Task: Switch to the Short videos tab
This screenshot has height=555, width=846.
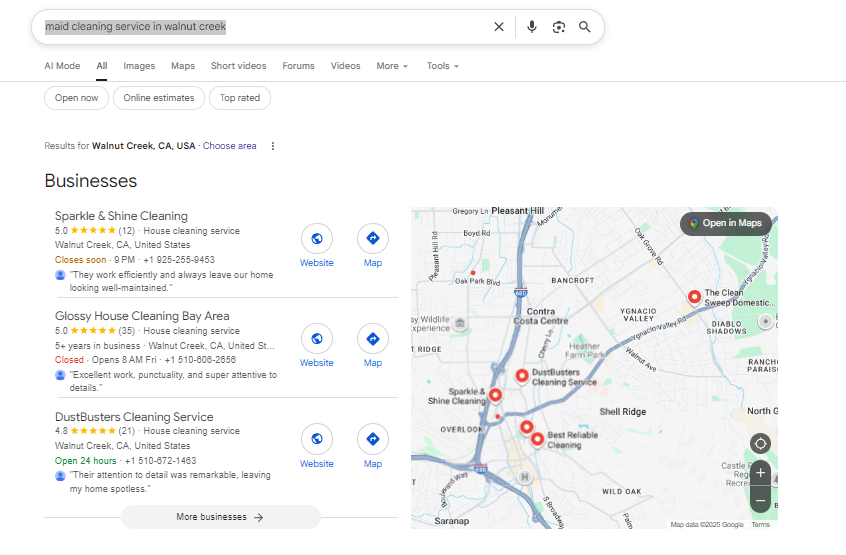Action: 238,66
